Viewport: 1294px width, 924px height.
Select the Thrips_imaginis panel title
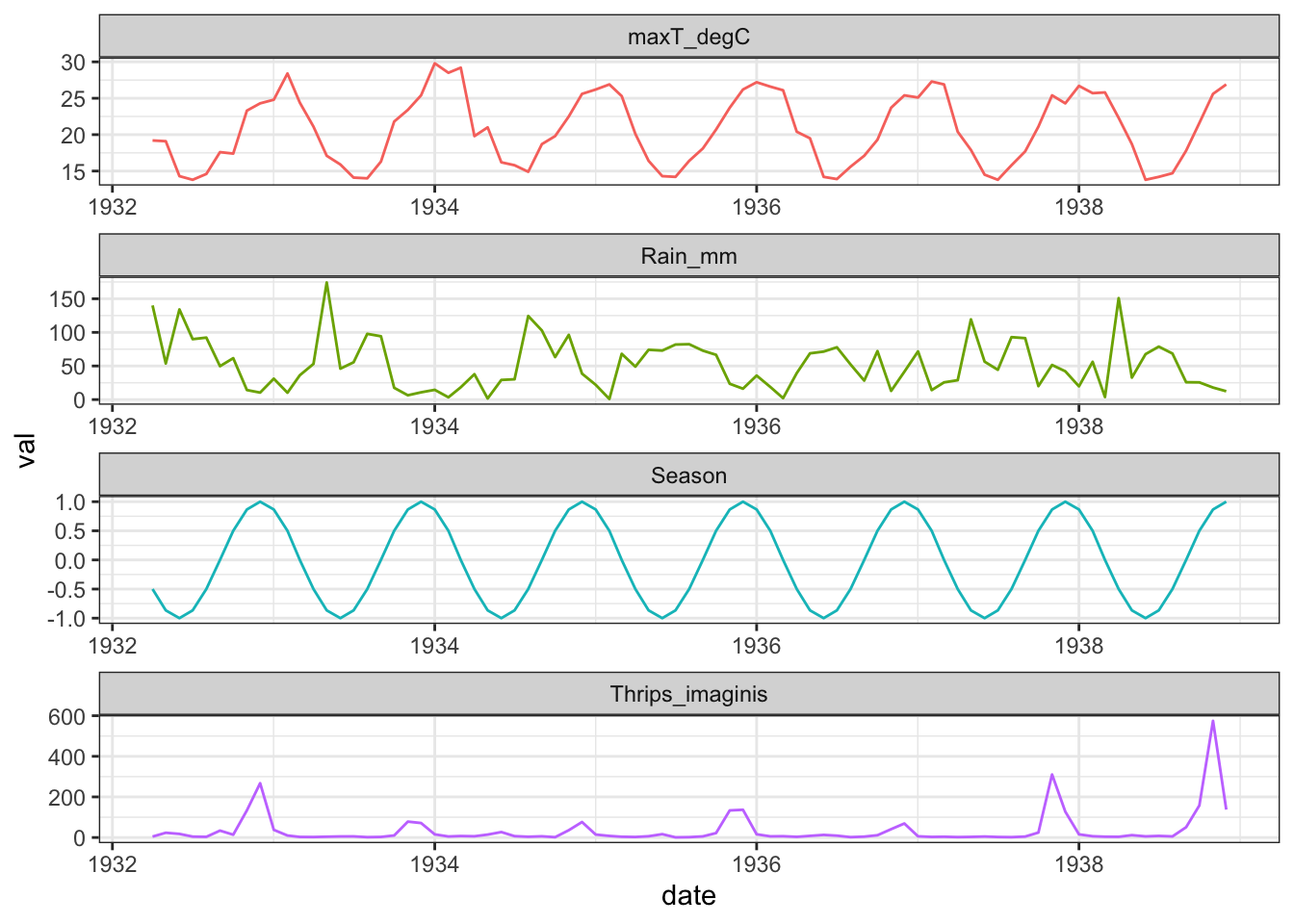pos(688,695)
